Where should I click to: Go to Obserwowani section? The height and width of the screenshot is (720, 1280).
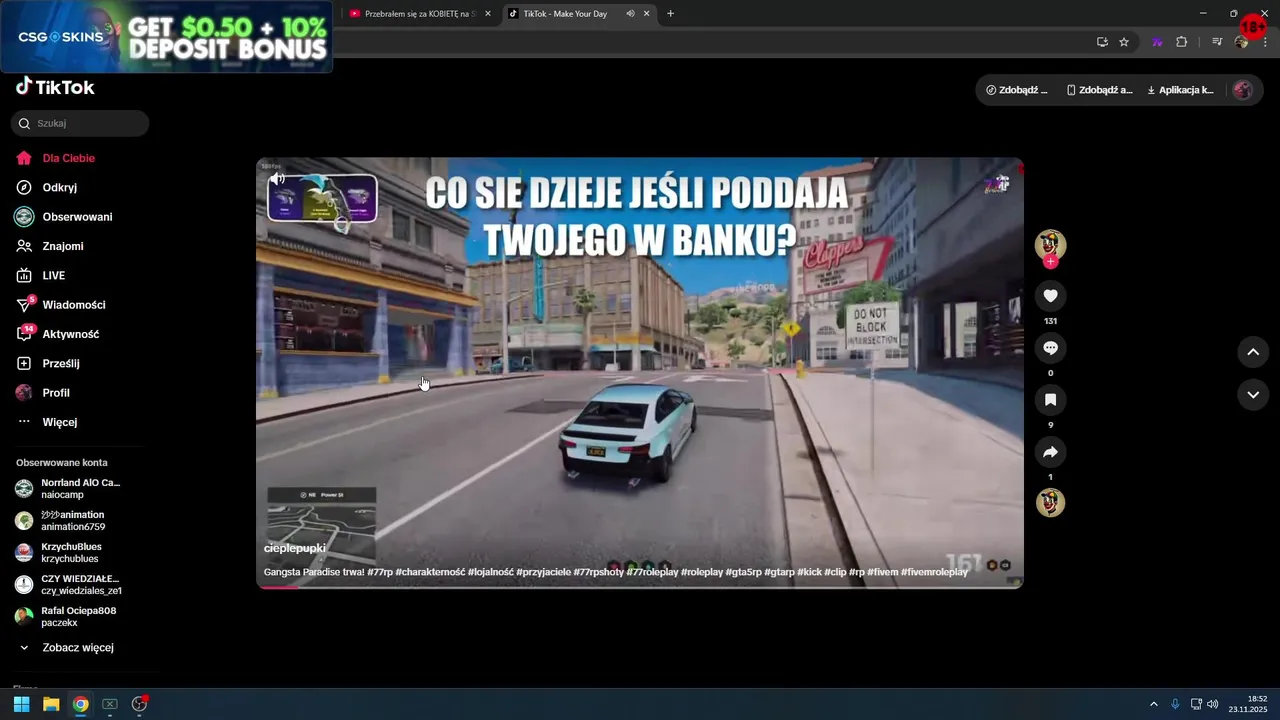click(77, 217)
